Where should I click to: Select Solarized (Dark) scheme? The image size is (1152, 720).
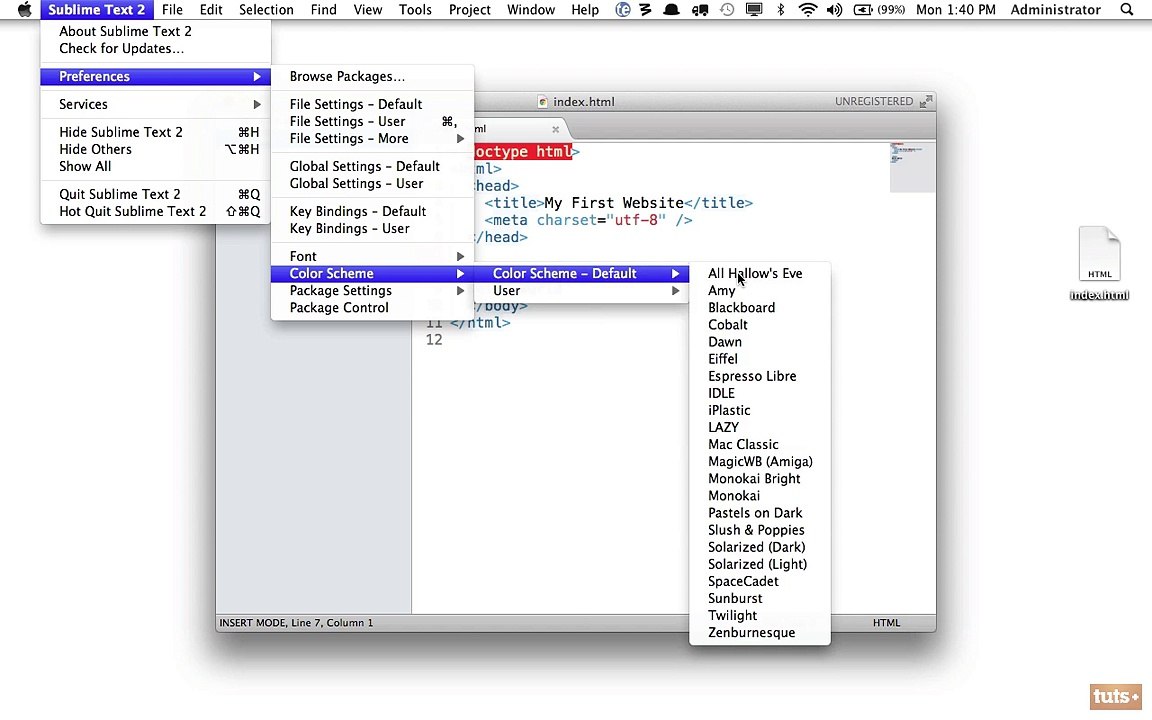point(760,547)
